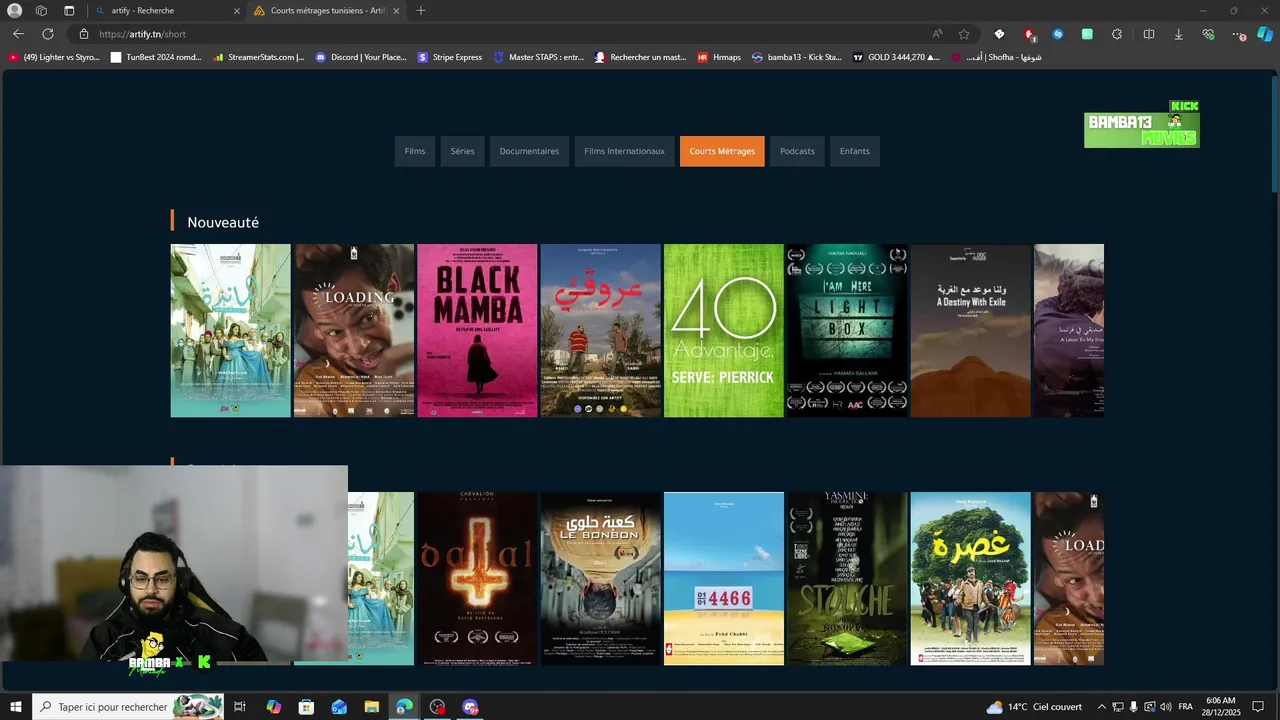1280x720 pixels.
Task: Open the '40 Advantaje' green poster
Action: pos(724,330)
